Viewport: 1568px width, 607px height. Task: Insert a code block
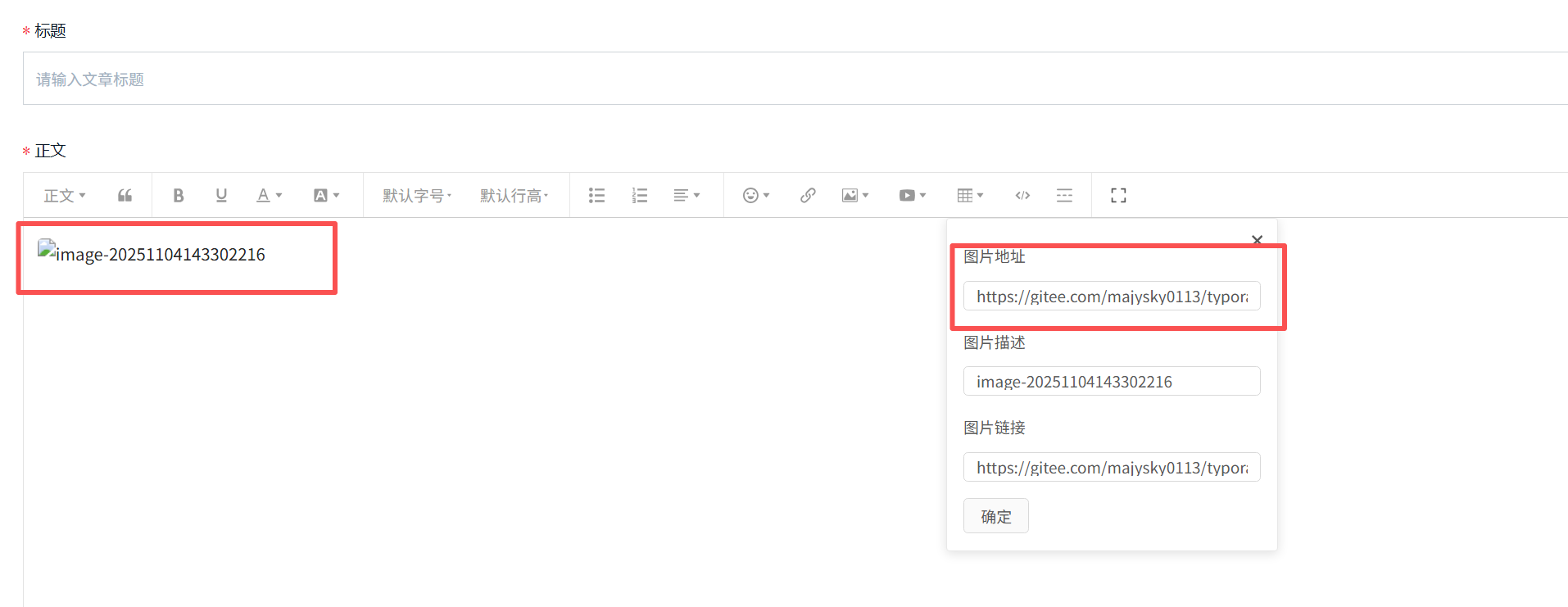tap(1022, 196)
